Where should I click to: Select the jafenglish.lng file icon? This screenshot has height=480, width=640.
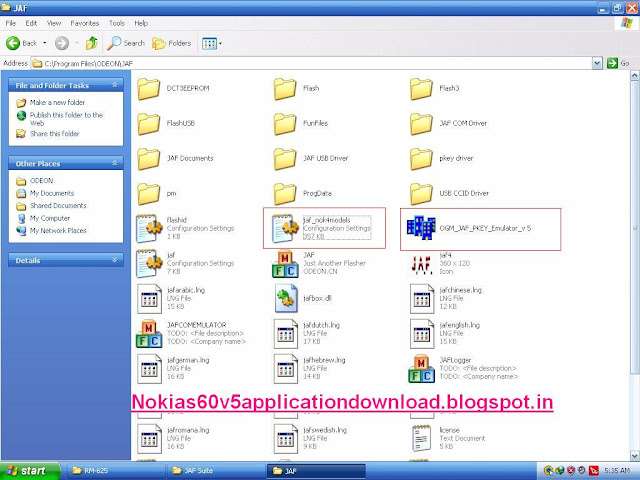(422, 333)
